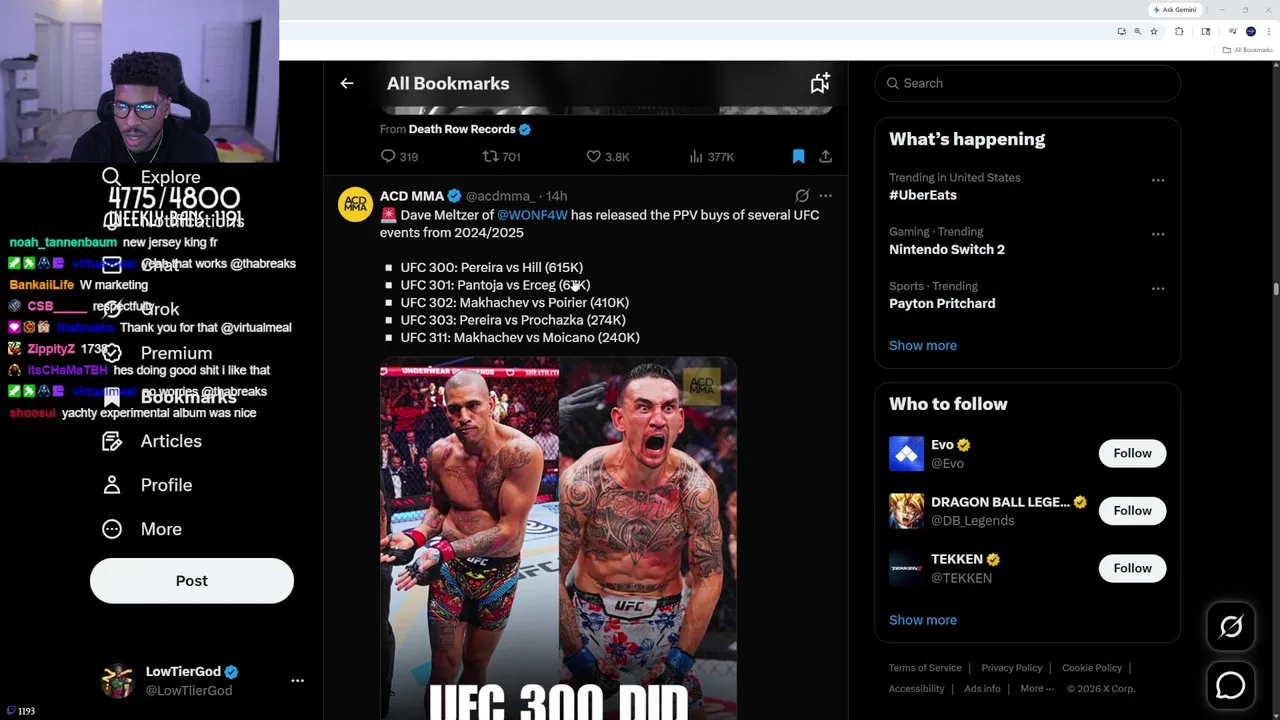Open the TEKKEN profile avatar
This screenshot has width=1280, height=720.
pyautogui.click(x=907, y=568)
